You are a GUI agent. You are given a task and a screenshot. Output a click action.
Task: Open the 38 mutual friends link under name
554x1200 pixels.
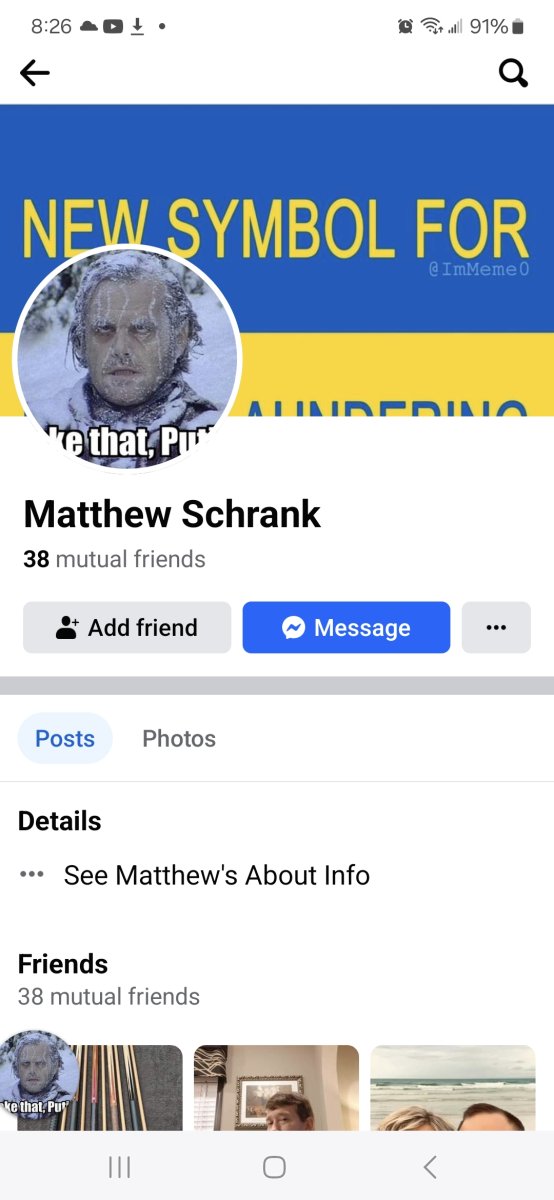114,559
